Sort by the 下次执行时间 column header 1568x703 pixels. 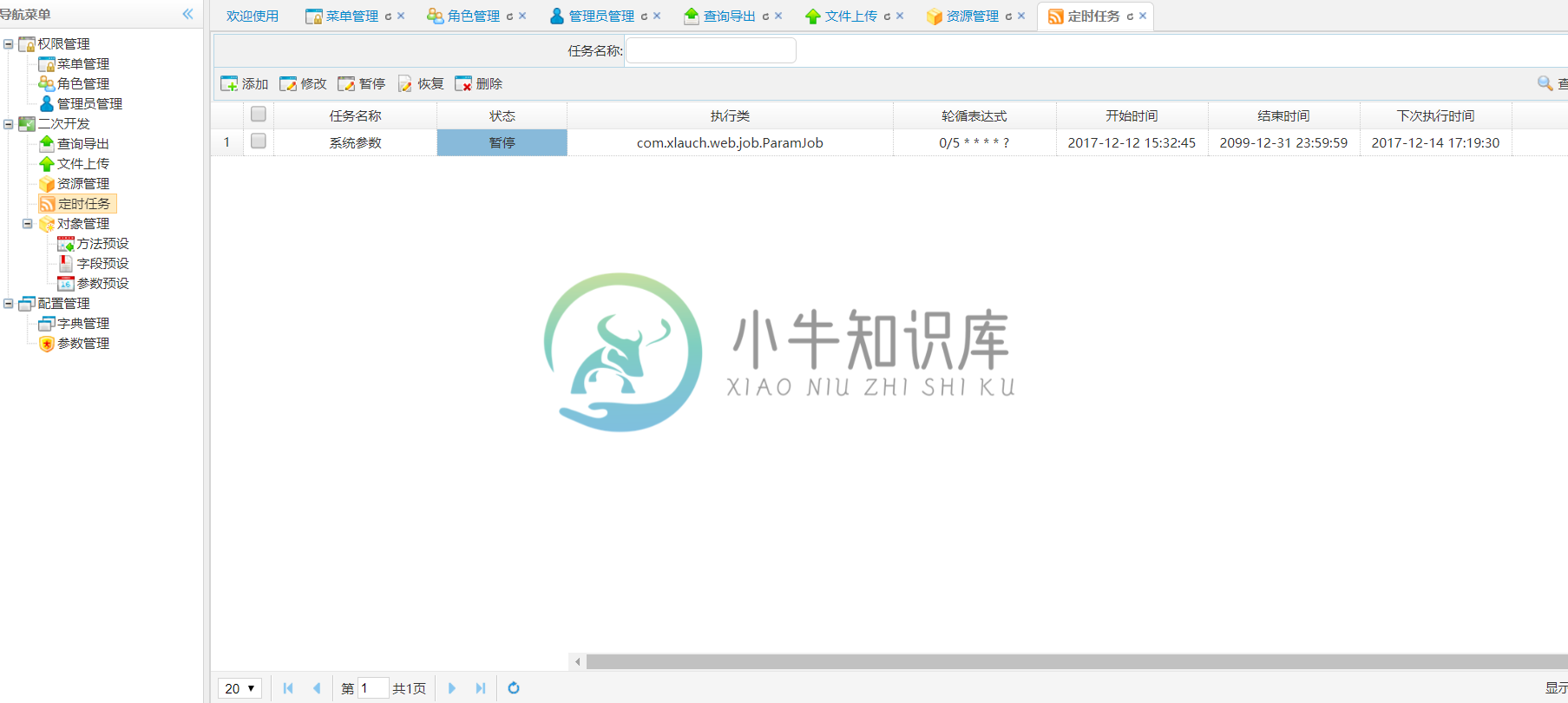click(x=1435, y=116)
